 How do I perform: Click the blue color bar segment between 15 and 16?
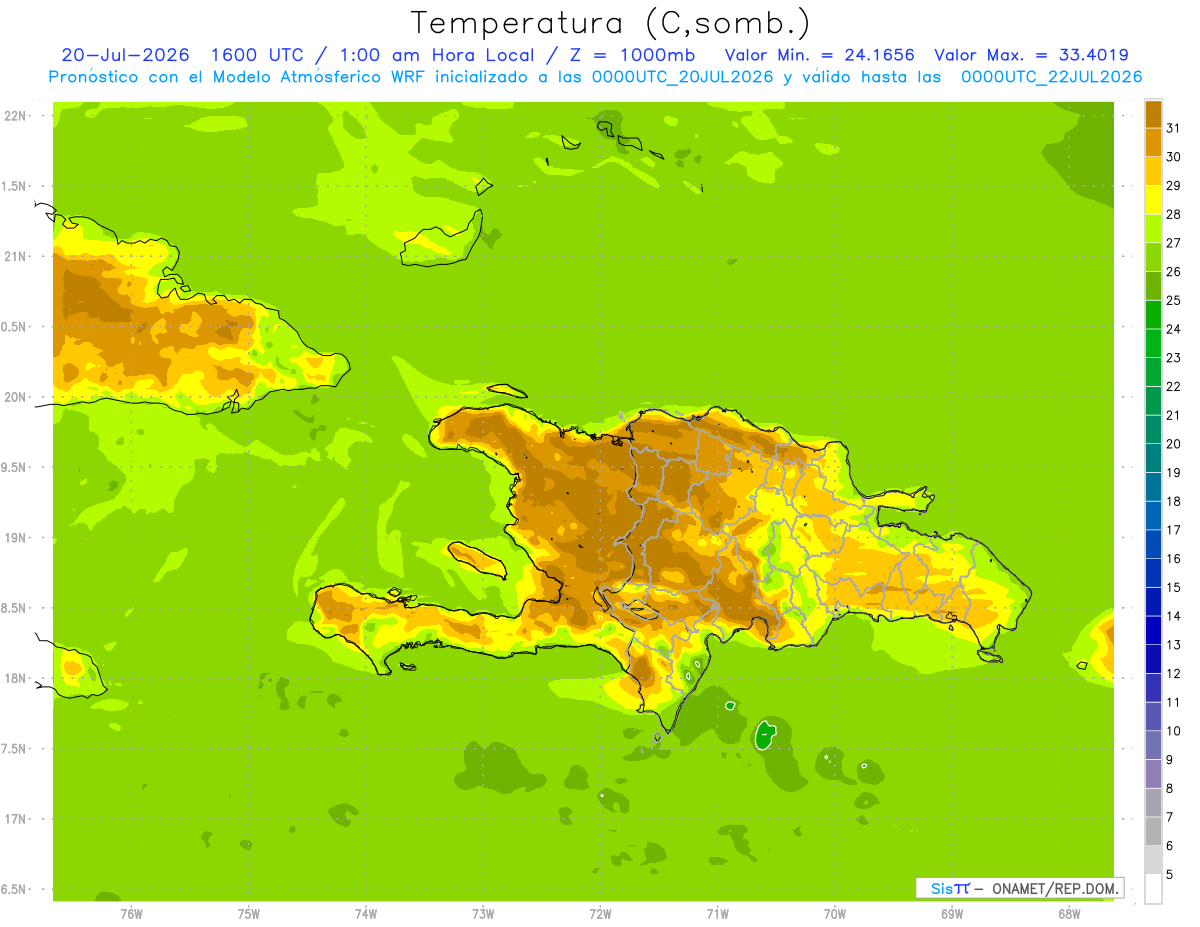1153,573
